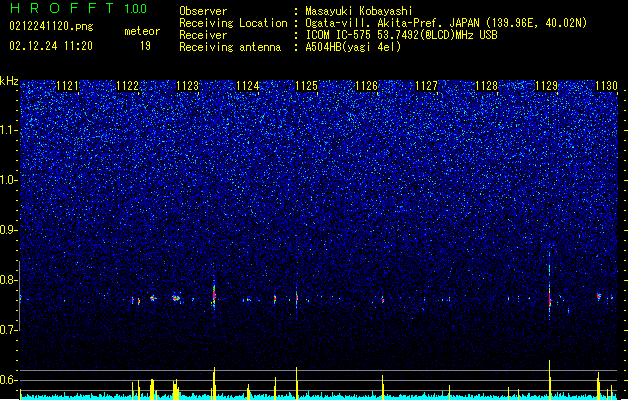Click the strong meteor echo just after 1129
Screen dimensions: 629x400
(550, 299)
